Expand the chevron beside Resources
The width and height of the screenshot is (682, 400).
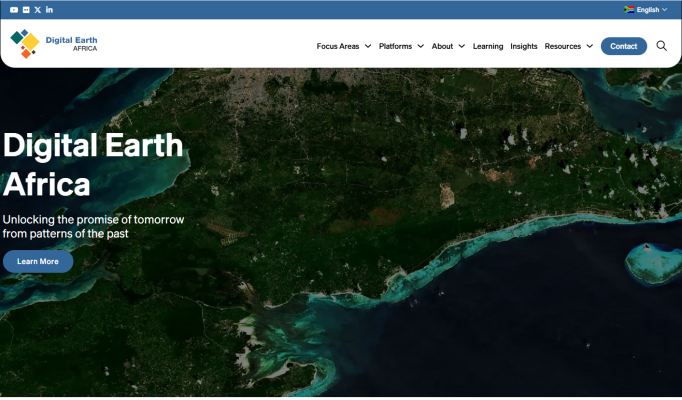[x=590, y=46]
